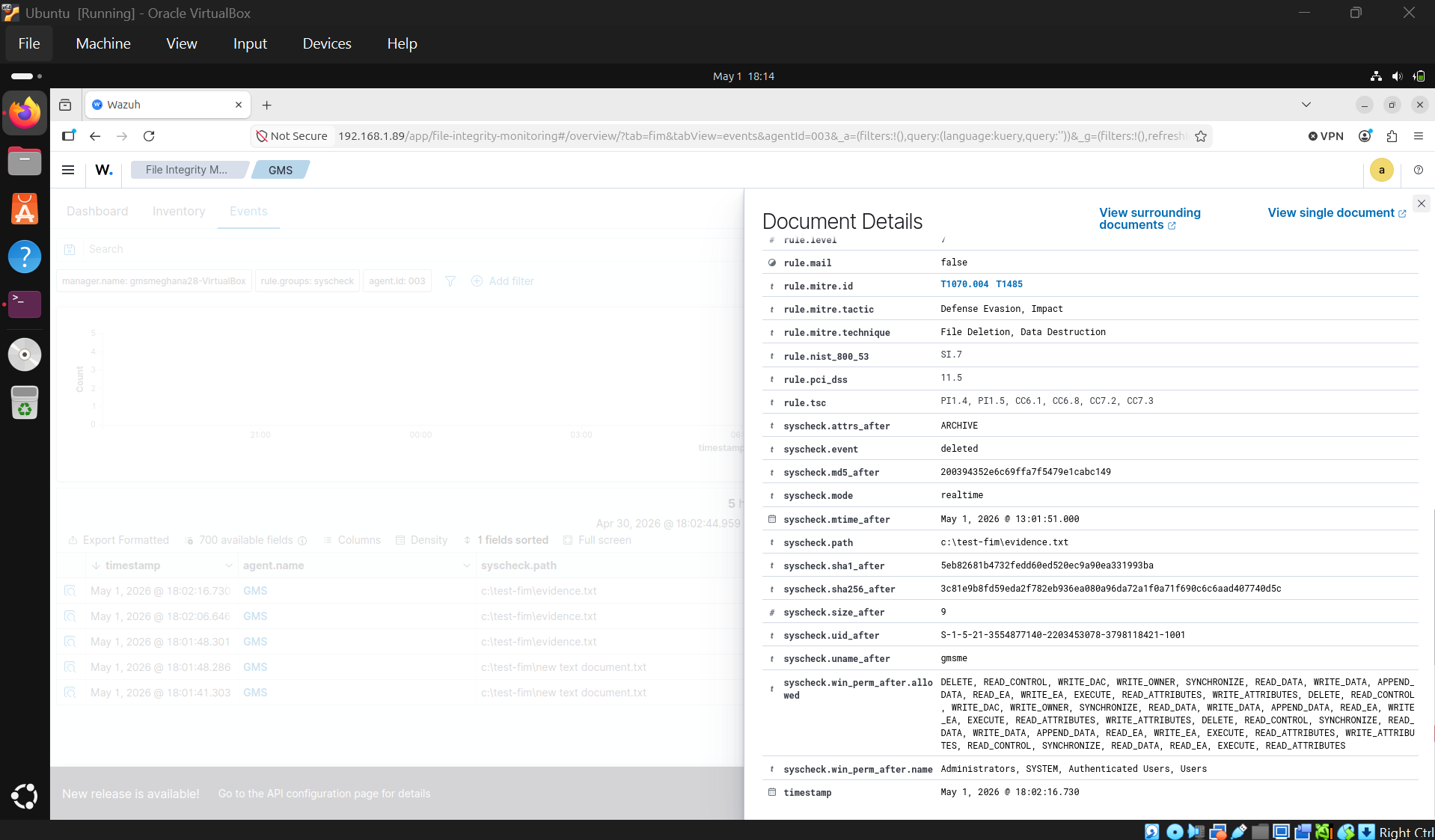Open Trash from Ubuntu dock
The width and height of the screenshot is (1435, 840).
pos(25,402)
